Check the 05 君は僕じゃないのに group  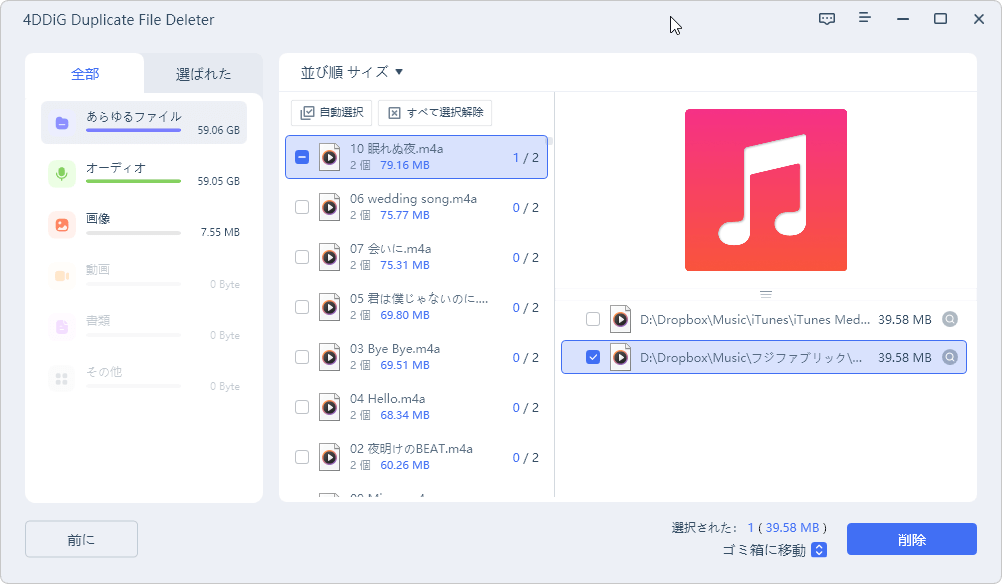point(302,307)
